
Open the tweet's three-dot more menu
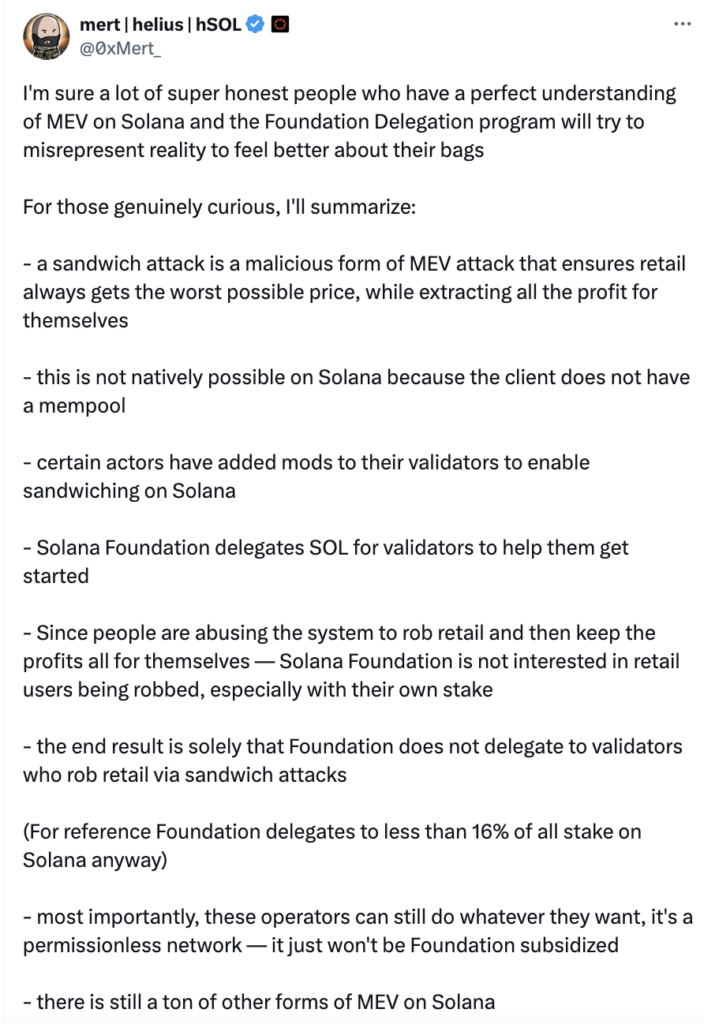pyautogui.click(x=682, y=24)
